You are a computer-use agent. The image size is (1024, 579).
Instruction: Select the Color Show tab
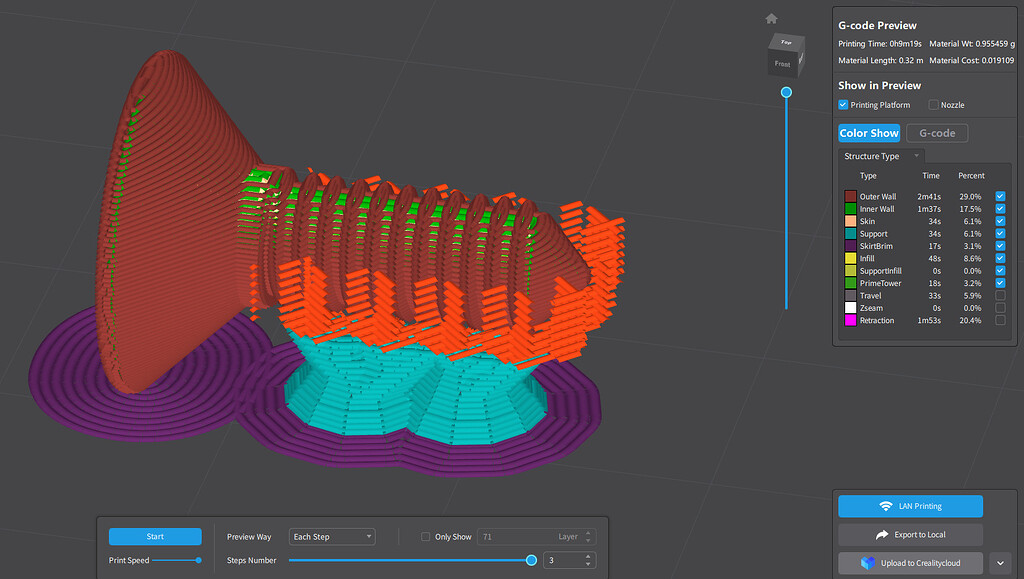(868, 132)
